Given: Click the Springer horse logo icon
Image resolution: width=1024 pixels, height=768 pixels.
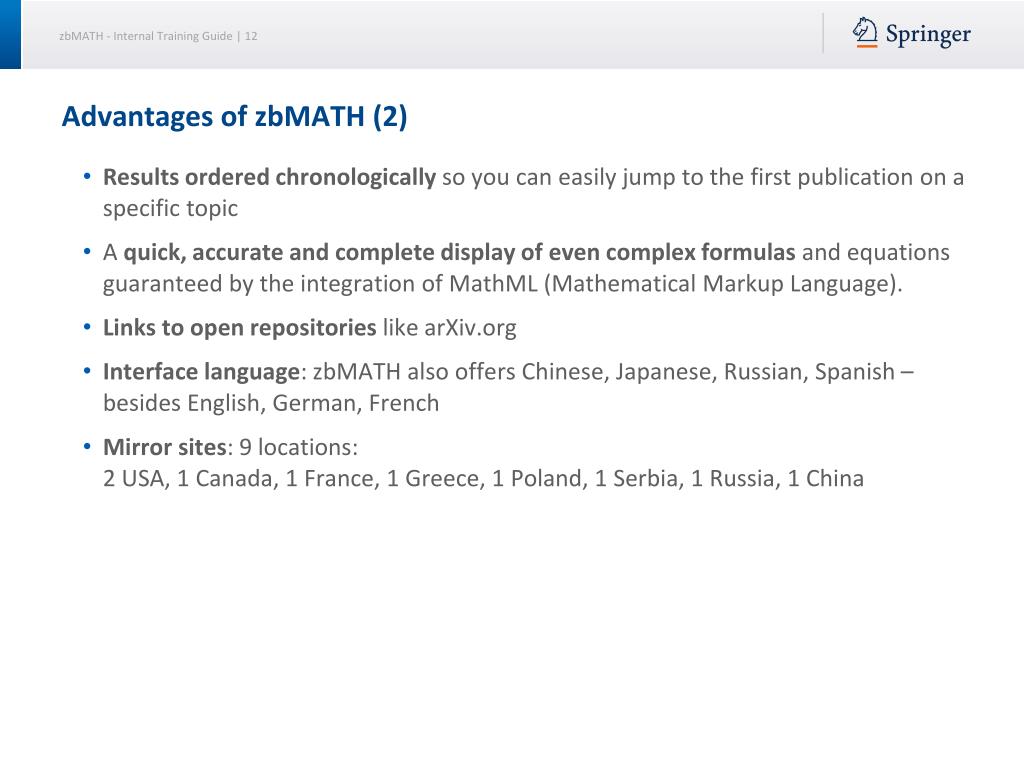Looking at the screenshot, I should 865,33.
